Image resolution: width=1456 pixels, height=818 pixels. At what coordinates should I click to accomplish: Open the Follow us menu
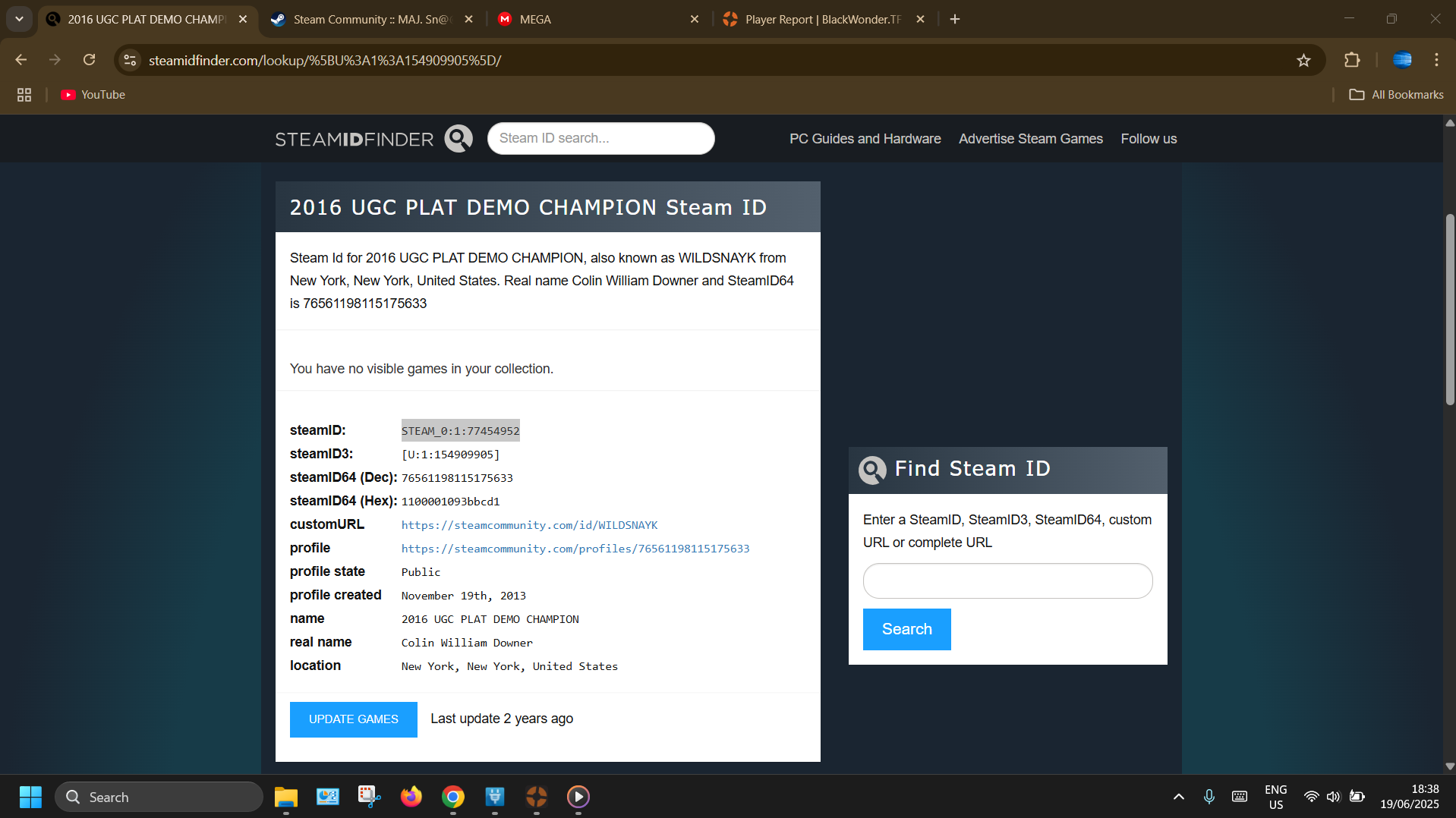point(1149,139)
